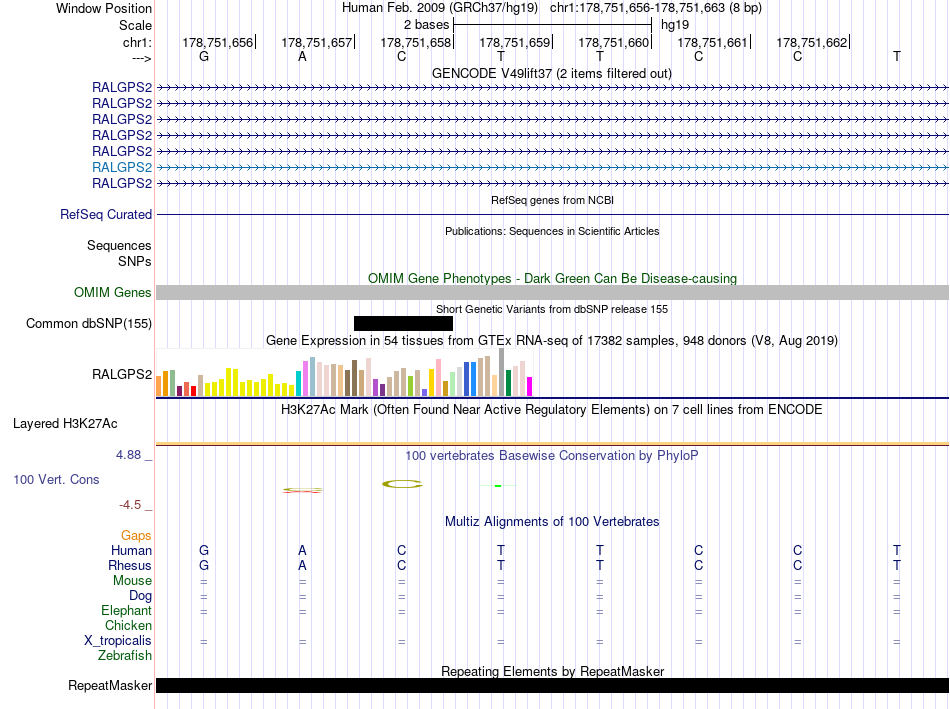Click the 100 Vert. Cons label
This screenshot has width=950, height=709.
point(56,479)
